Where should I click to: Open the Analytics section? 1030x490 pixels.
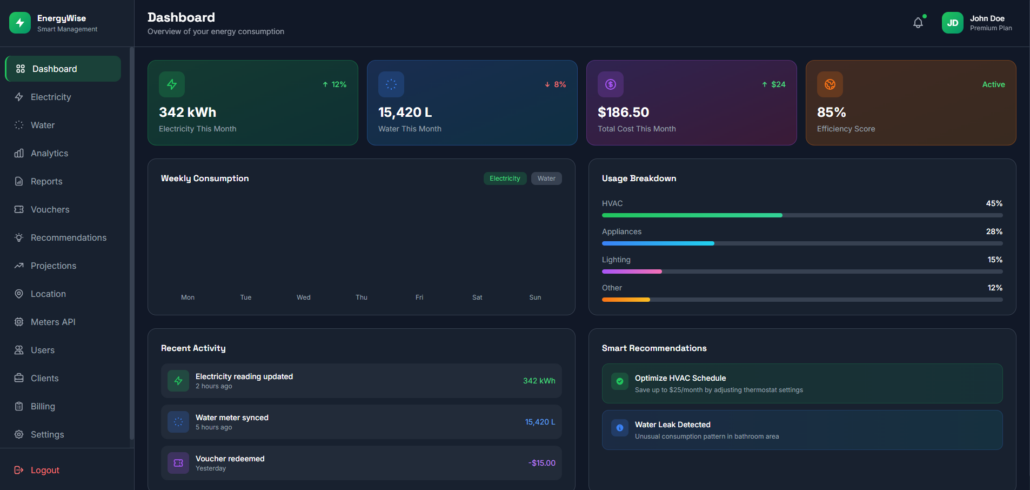tap(63, 154)
